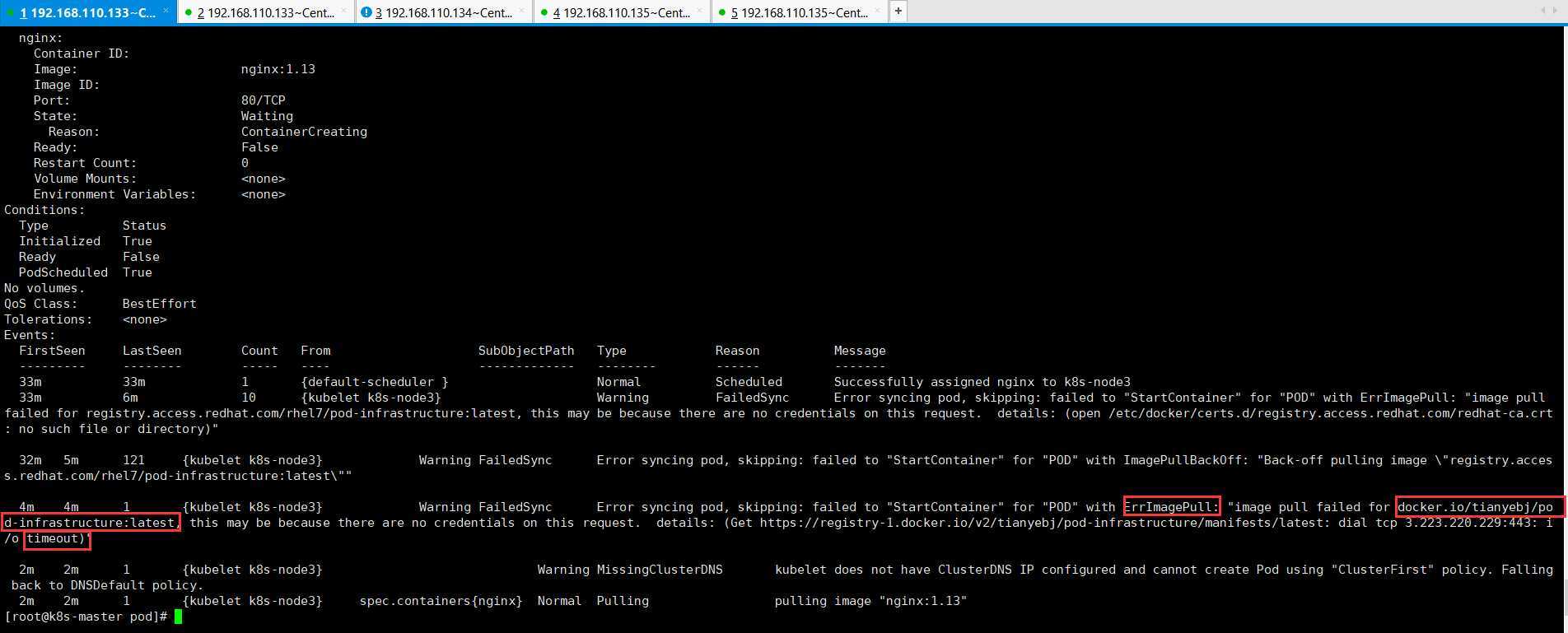Close session tab 4
1568x633 pixels.
[x=699, y=11]
